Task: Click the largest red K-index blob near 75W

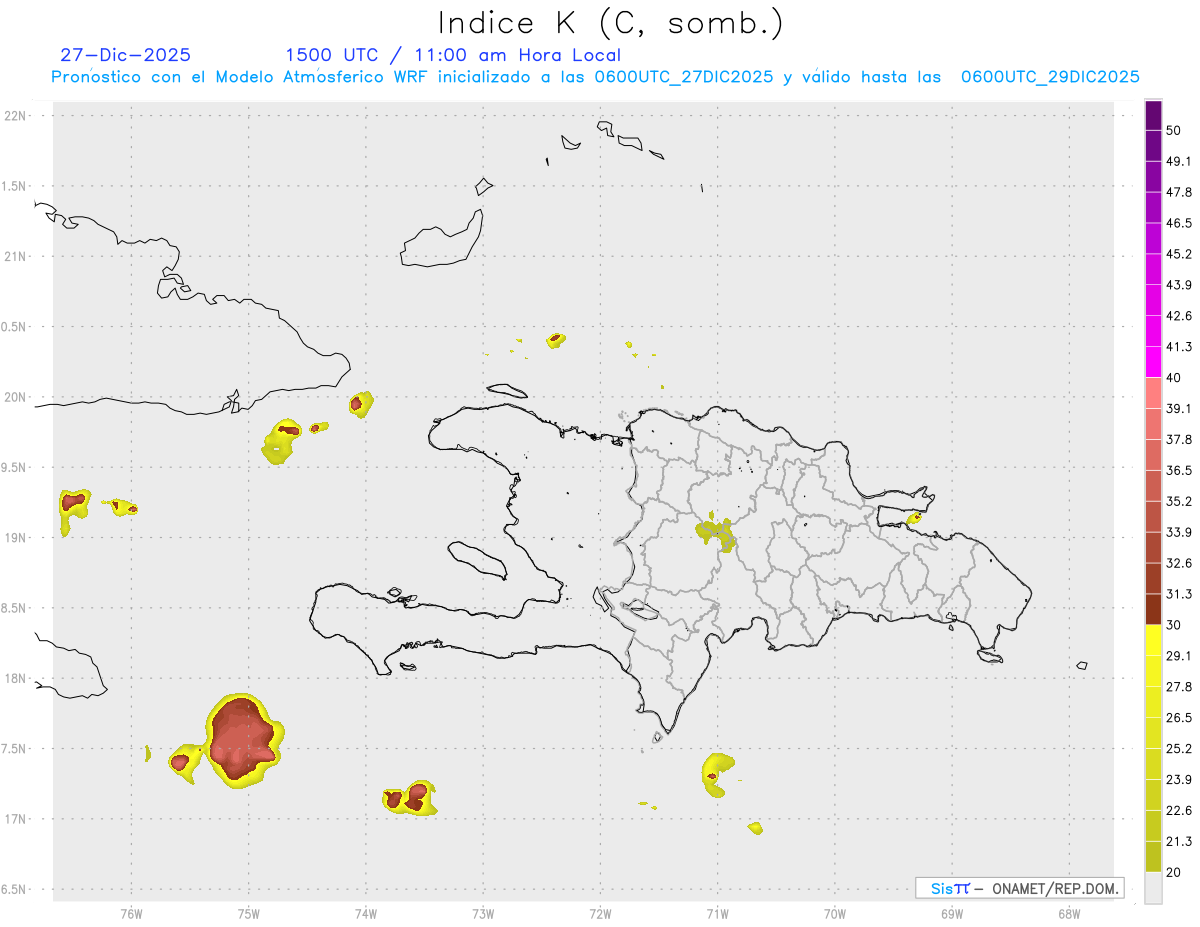Action: pos(242,740)
